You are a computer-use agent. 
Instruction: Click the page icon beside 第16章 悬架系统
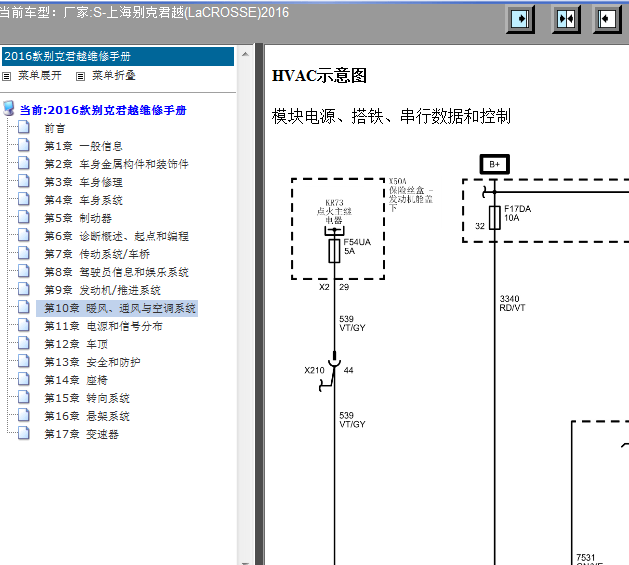(24, 416)
